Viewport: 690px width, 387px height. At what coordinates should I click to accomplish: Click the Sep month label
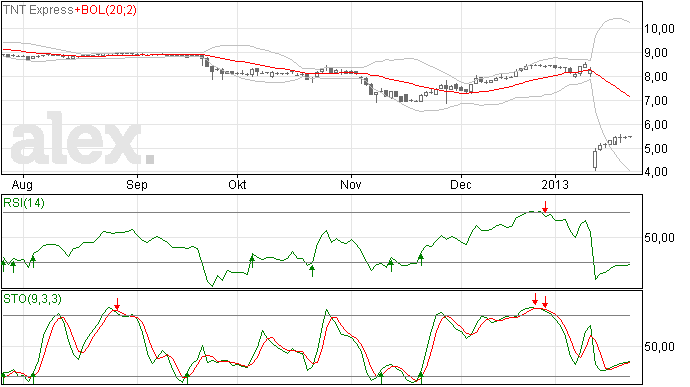click(137, 184)
